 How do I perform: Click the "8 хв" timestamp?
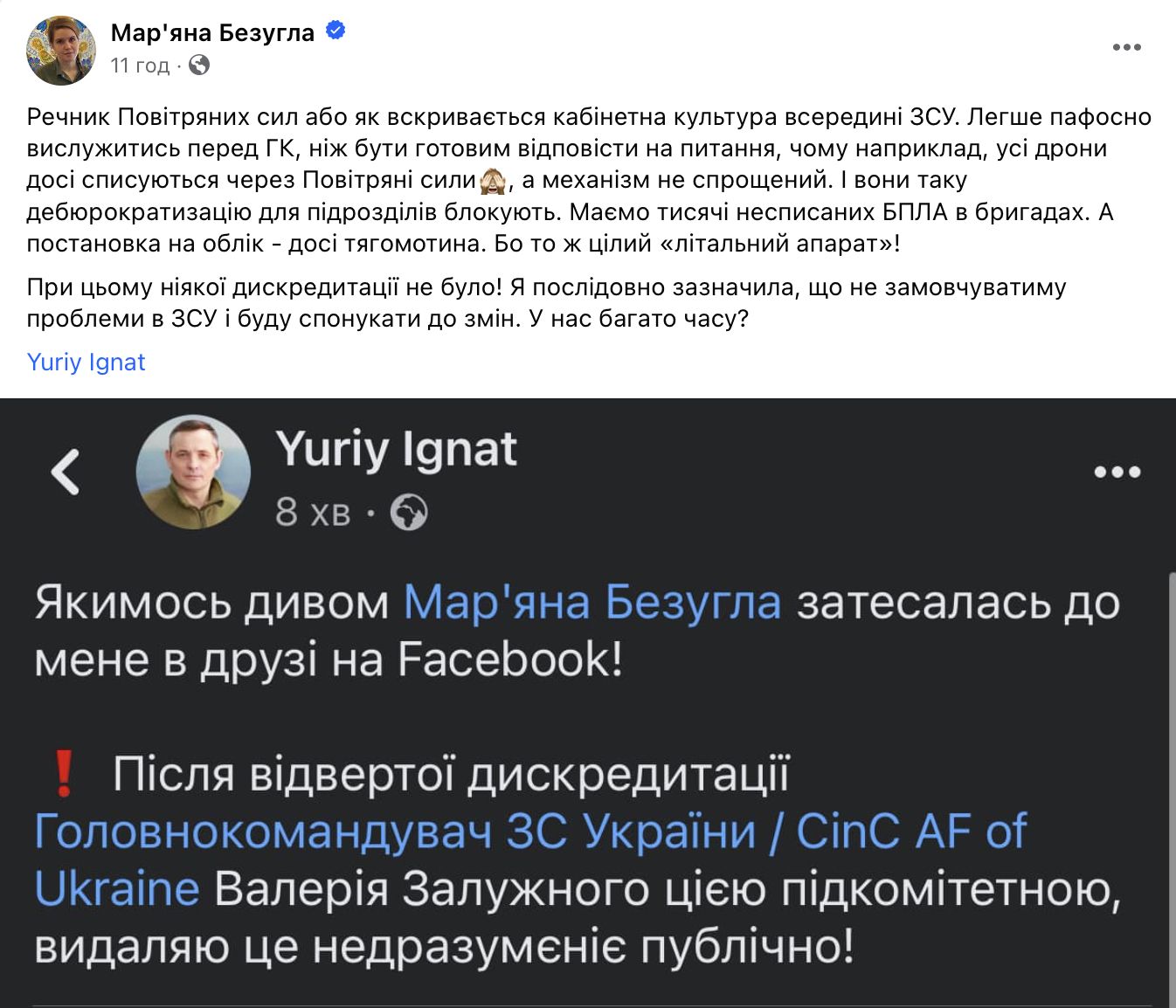tap(312, 512)
